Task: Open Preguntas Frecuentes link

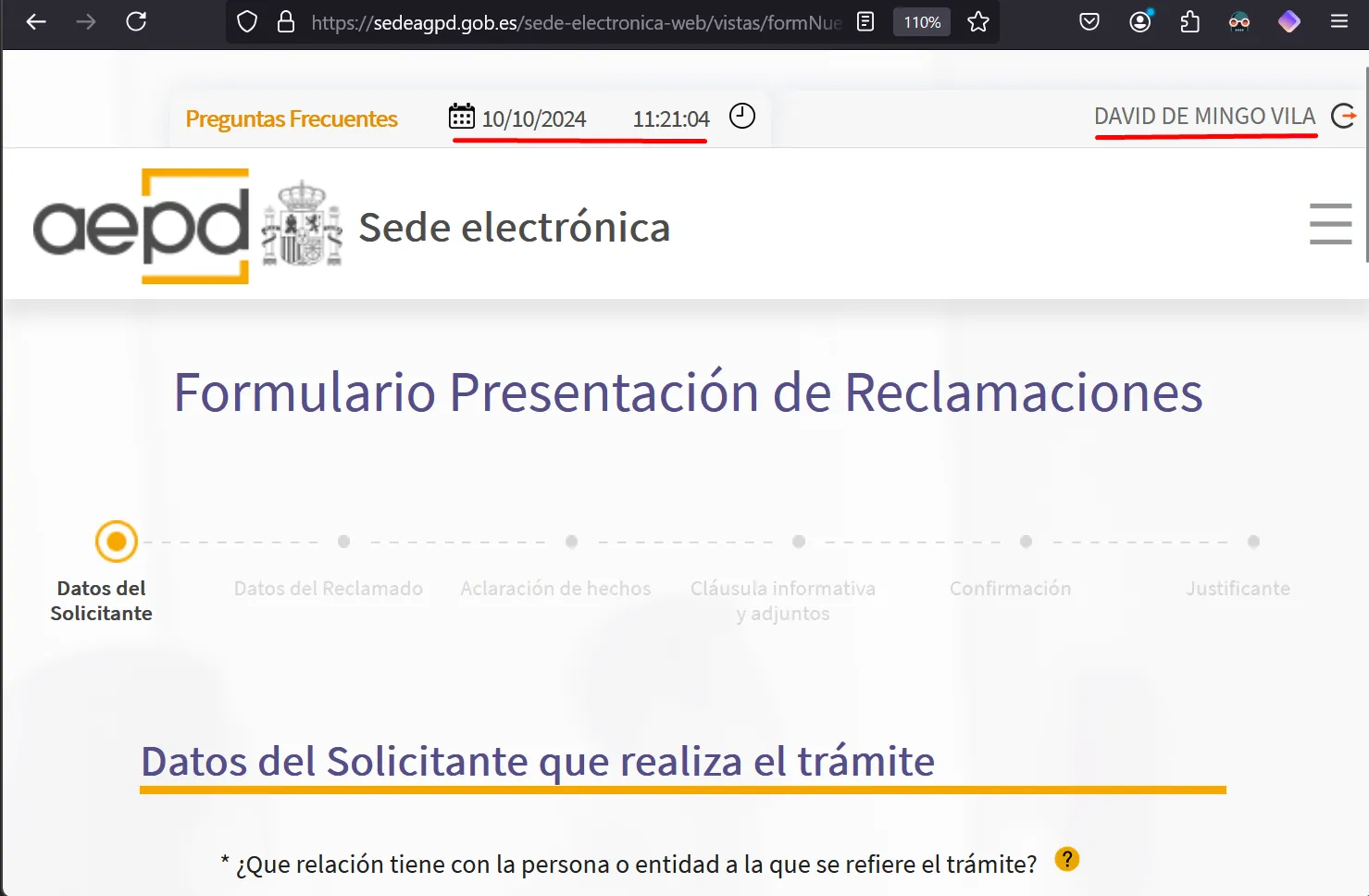Action: tap(291, 118)
